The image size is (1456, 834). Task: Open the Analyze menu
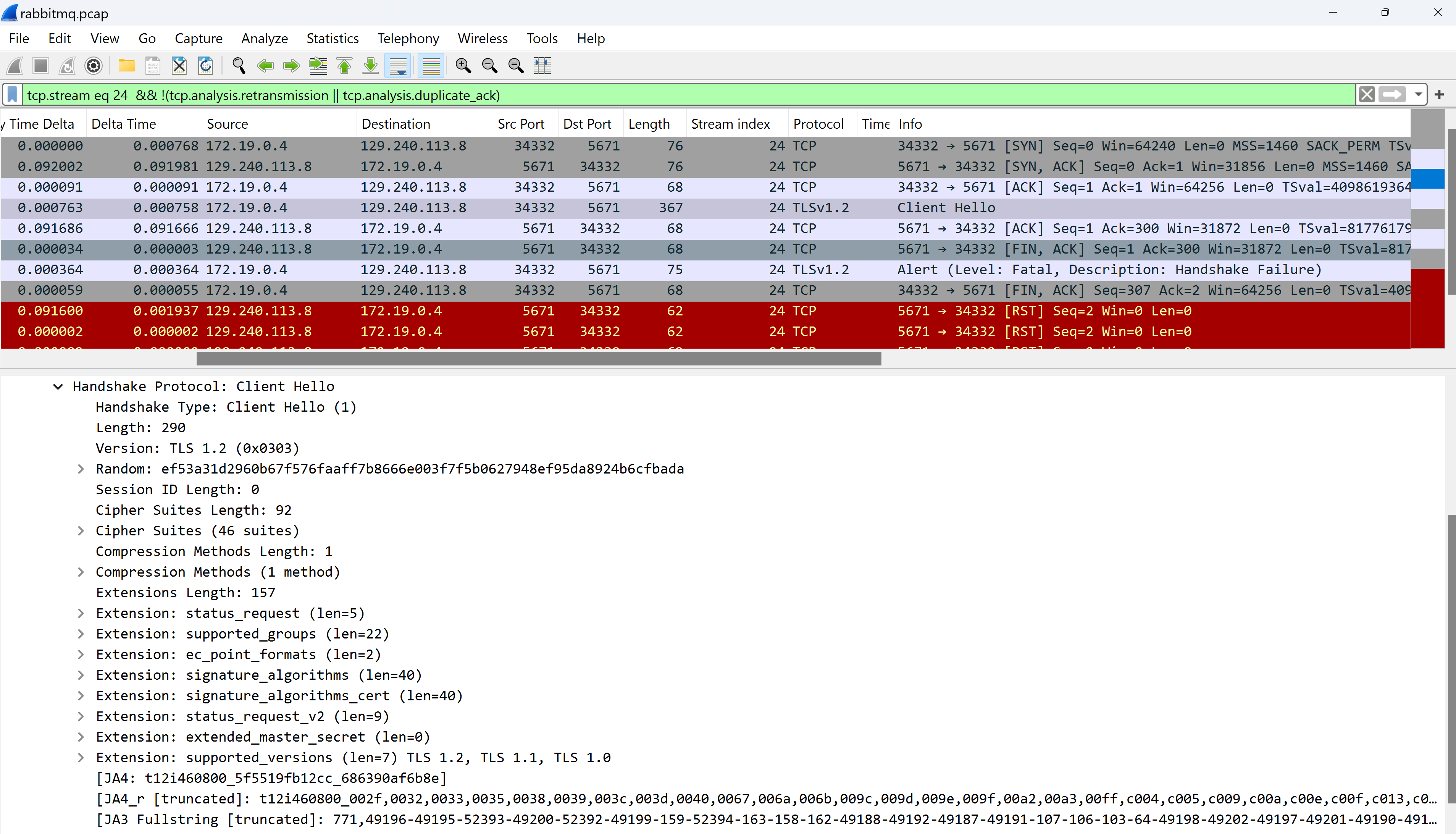point(264,38)
